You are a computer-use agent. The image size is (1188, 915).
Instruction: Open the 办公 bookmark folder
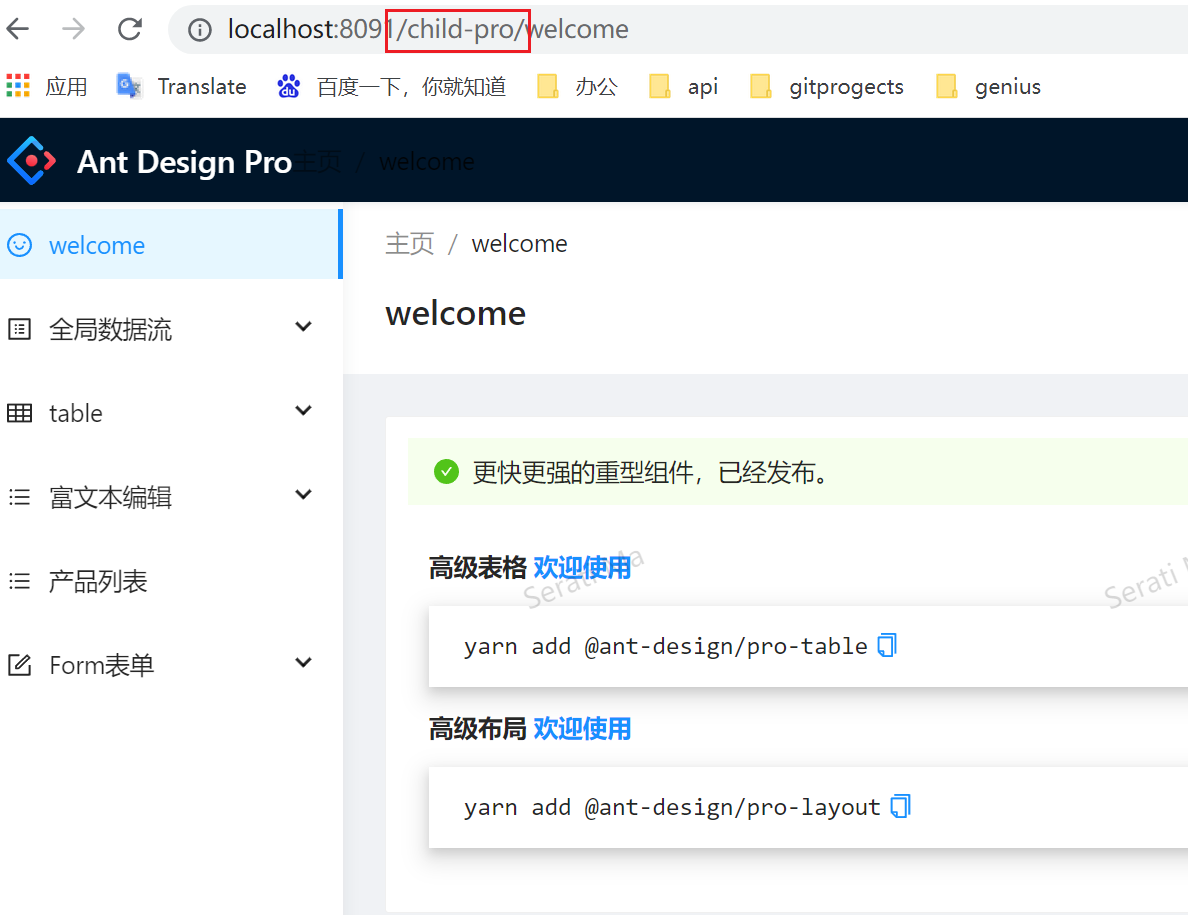point(578,86)
